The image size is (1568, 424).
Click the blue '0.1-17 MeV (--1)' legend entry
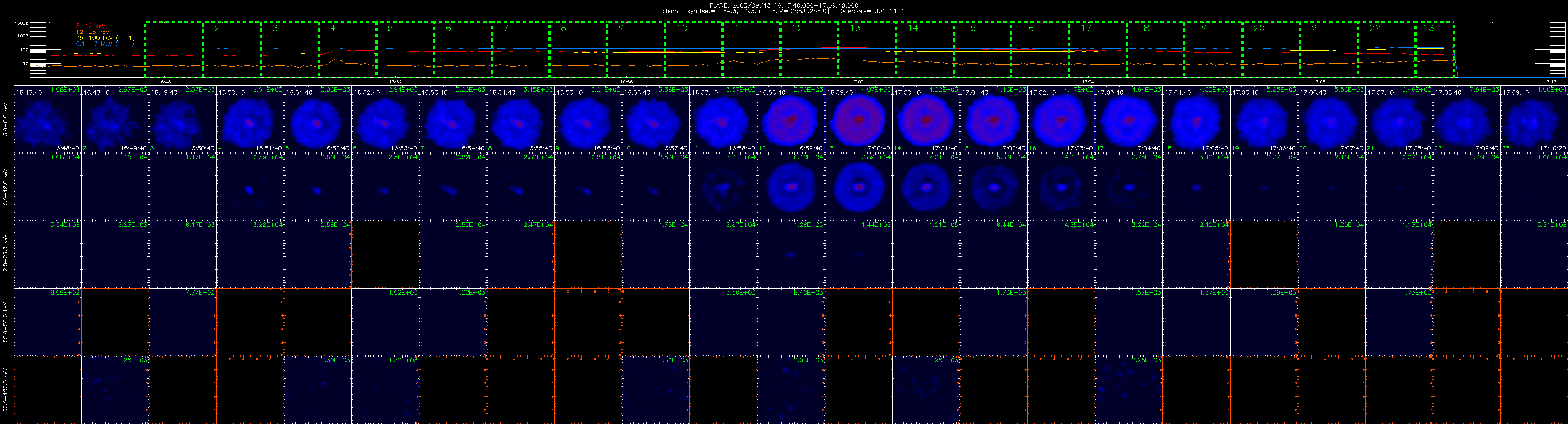point(105,44)
